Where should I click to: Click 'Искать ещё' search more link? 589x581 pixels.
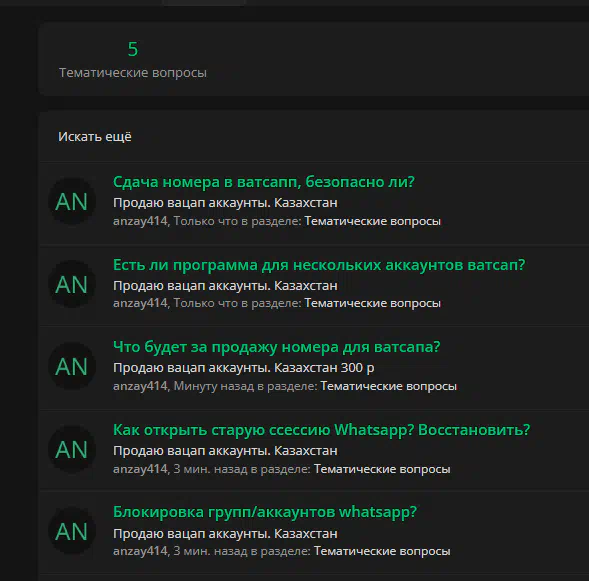95,137
